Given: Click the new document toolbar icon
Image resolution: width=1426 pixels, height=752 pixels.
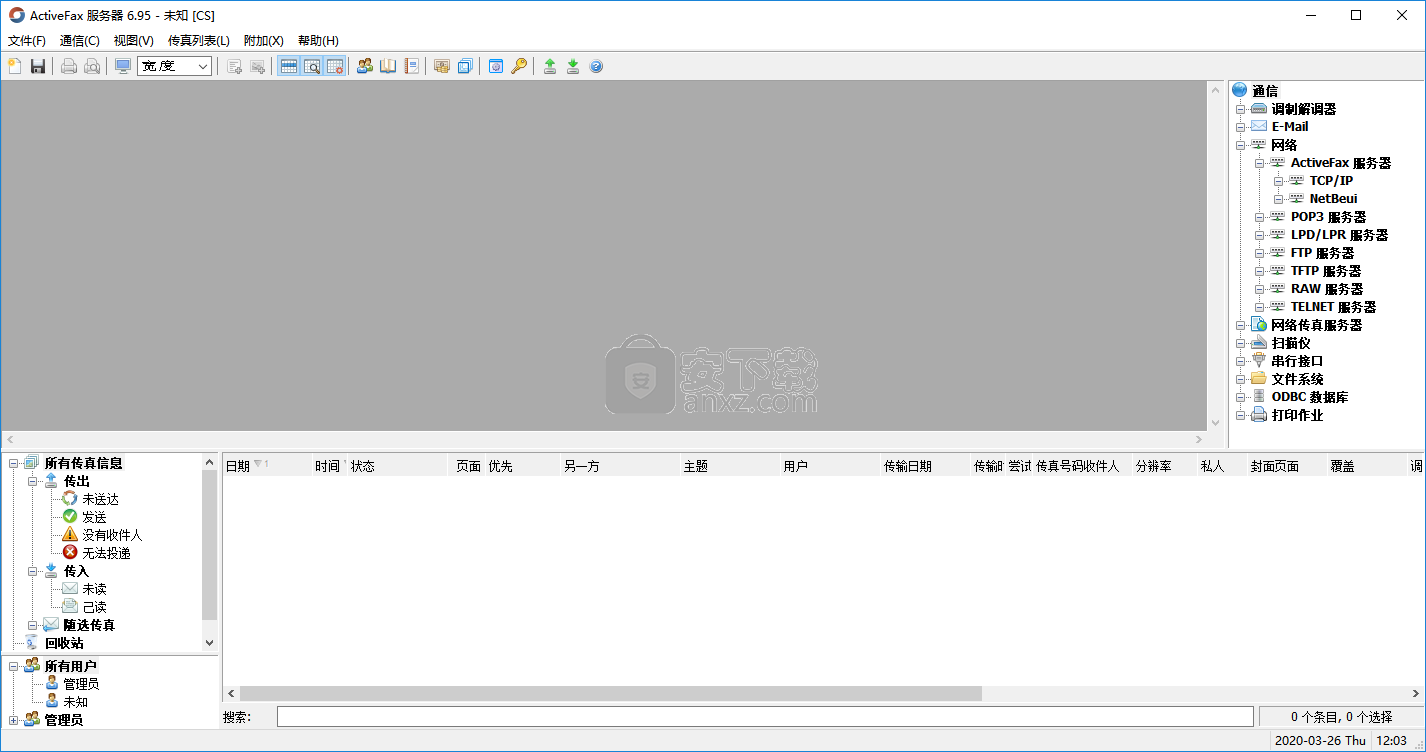Looking at the screenshot, I should coord(14,66).
